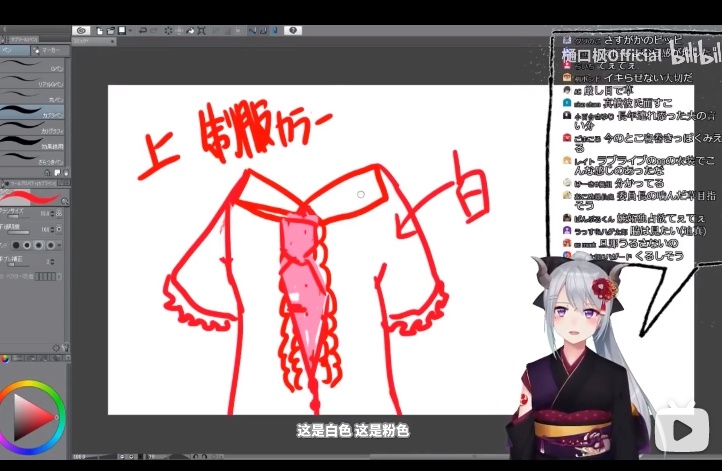
Task: Open more color palette tabs dropdown
Action: point(67,358)
